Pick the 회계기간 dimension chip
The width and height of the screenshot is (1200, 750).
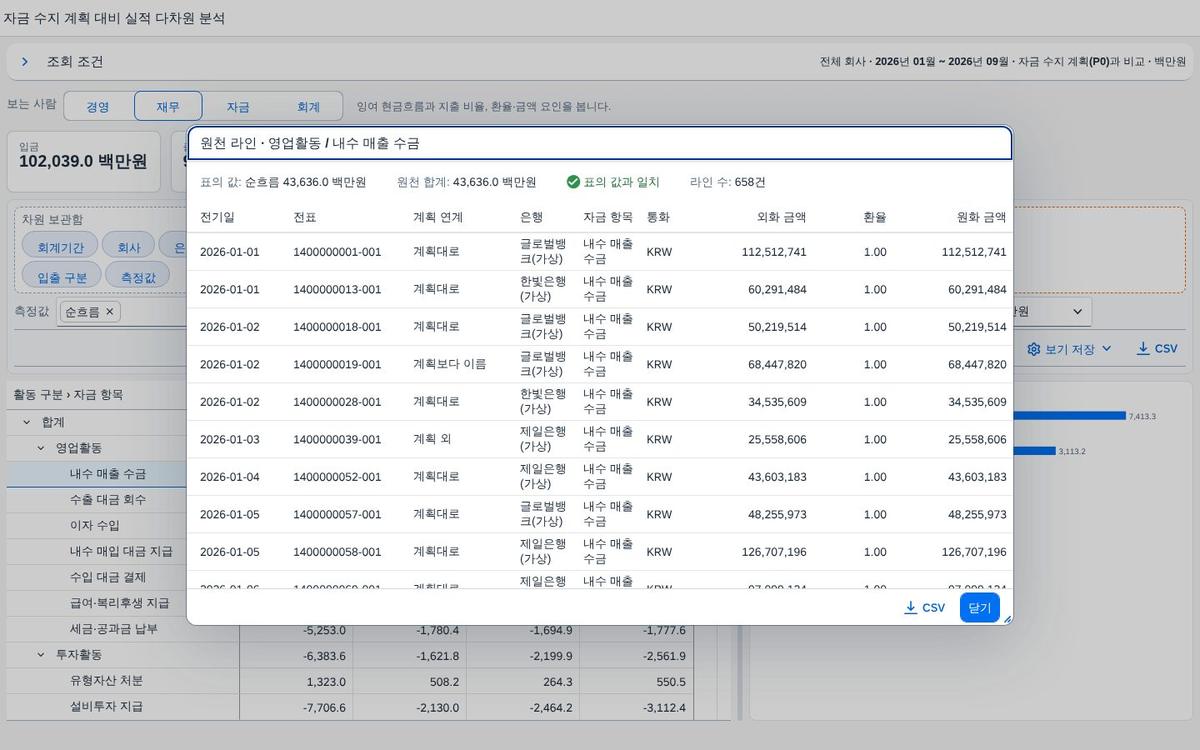click(60, 246)
